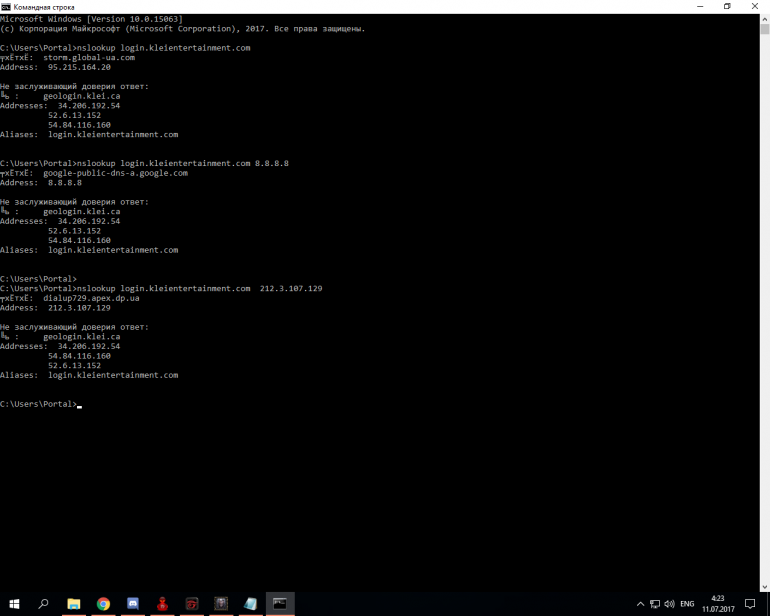Switch to Discord in taskbar
The height and width of the screenshot is (616, 770).
pyautogui.click(x=132, y=604)
